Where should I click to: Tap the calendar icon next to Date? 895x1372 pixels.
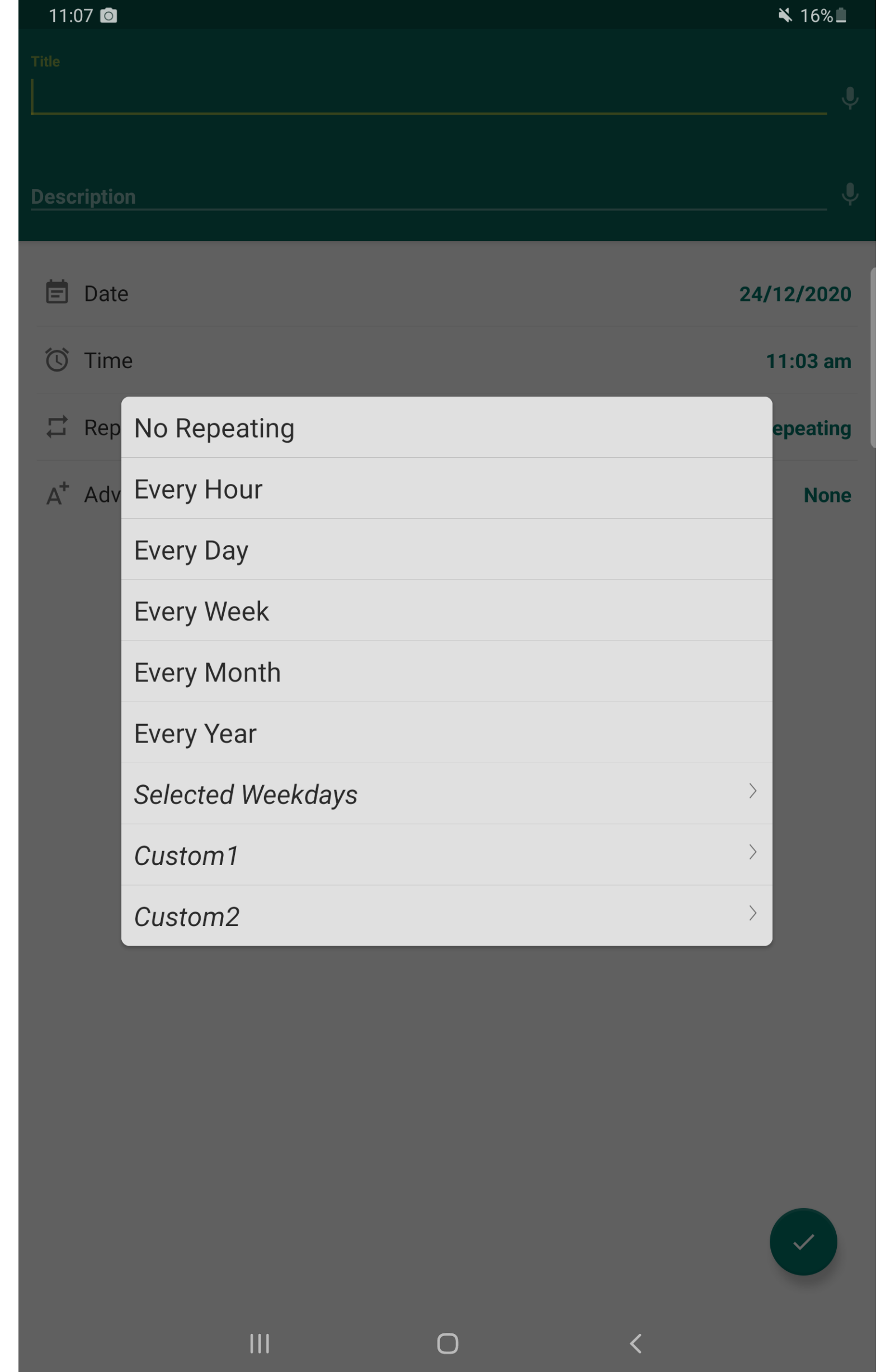coord(56,292)
